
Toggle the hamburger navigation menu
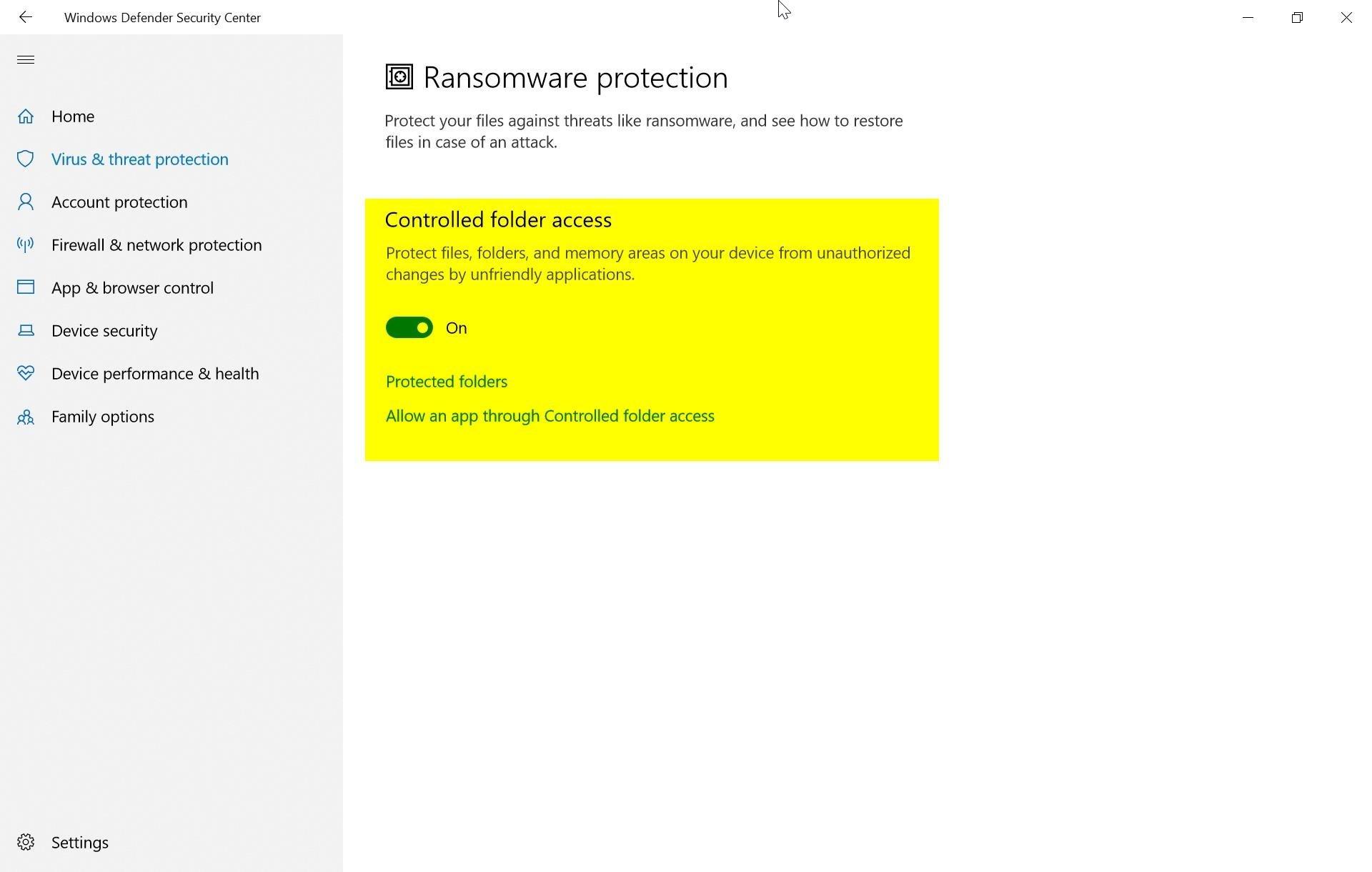click(26, 59)
